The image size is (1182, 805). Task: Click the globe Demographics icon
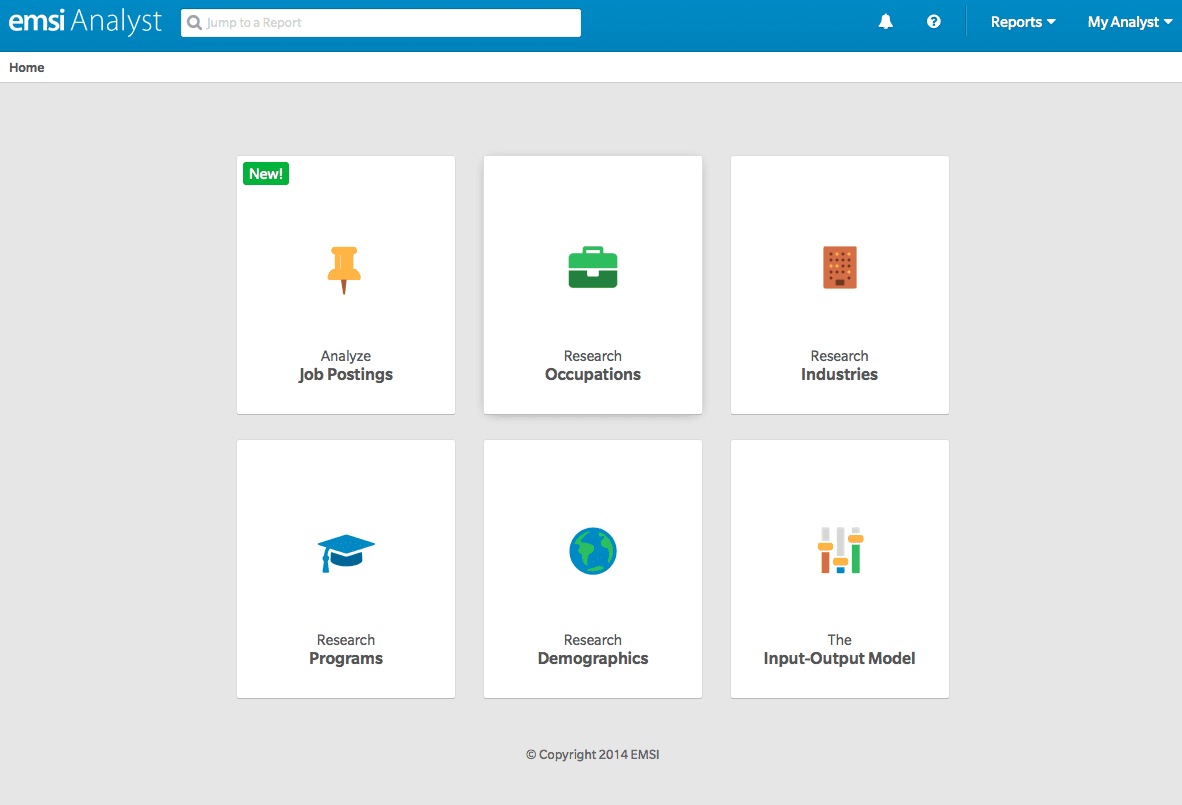pyautogui.click(x=592, y=551)
